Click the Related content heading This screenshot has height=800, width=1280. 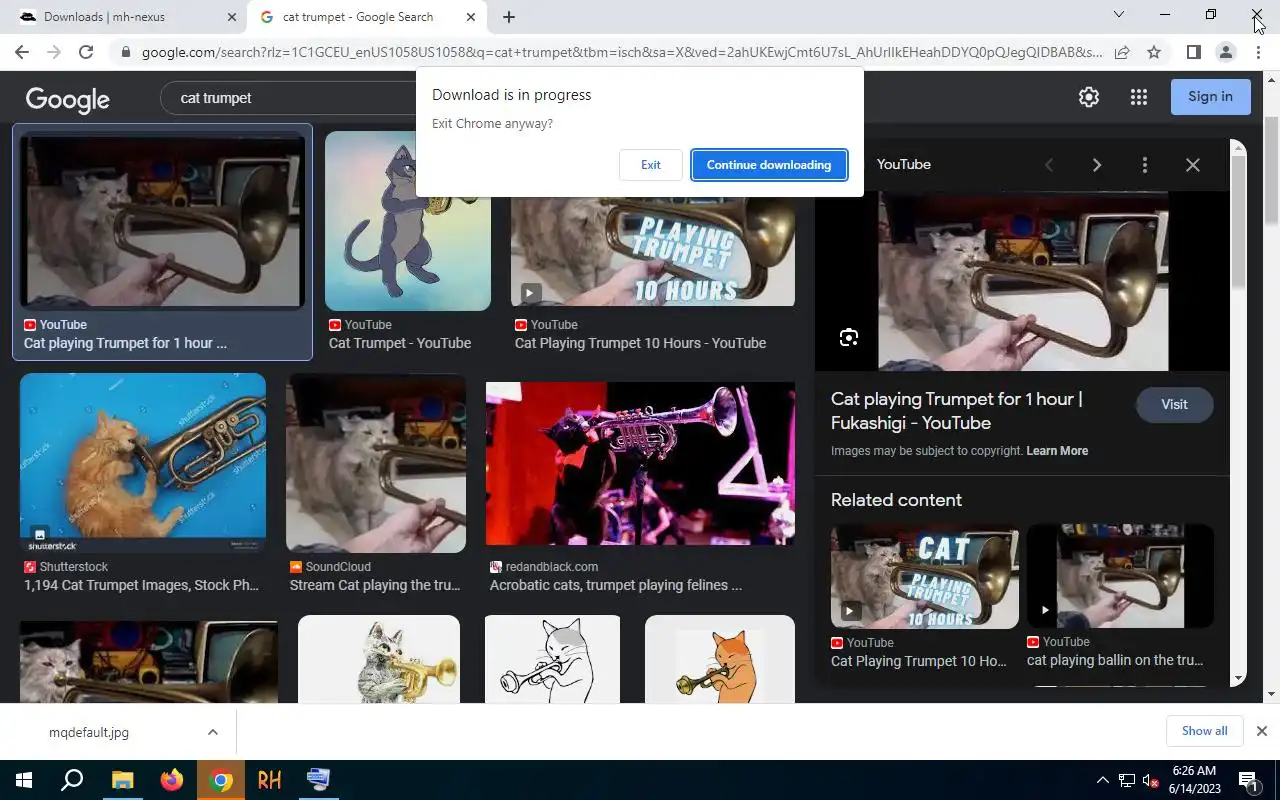point(896,500)
